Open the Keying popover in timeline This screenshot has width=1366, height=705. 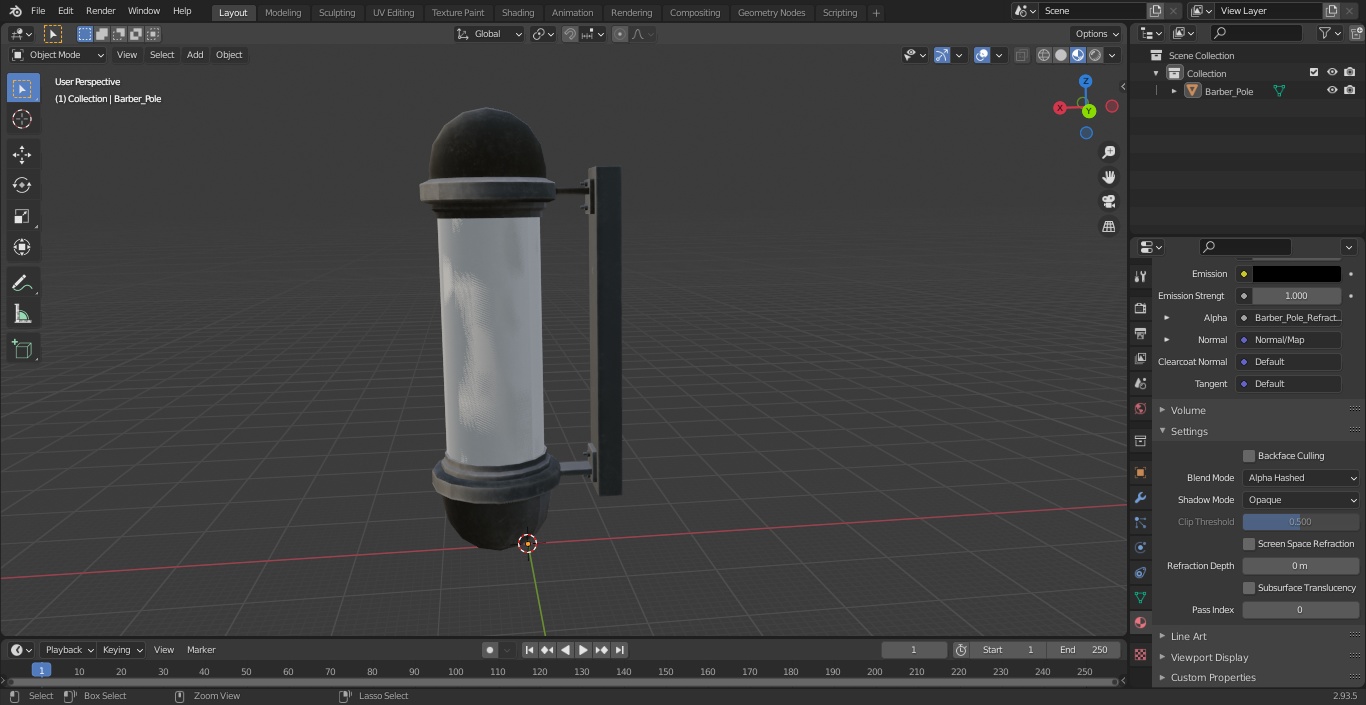pyautogui.click(x=122, y=650)
